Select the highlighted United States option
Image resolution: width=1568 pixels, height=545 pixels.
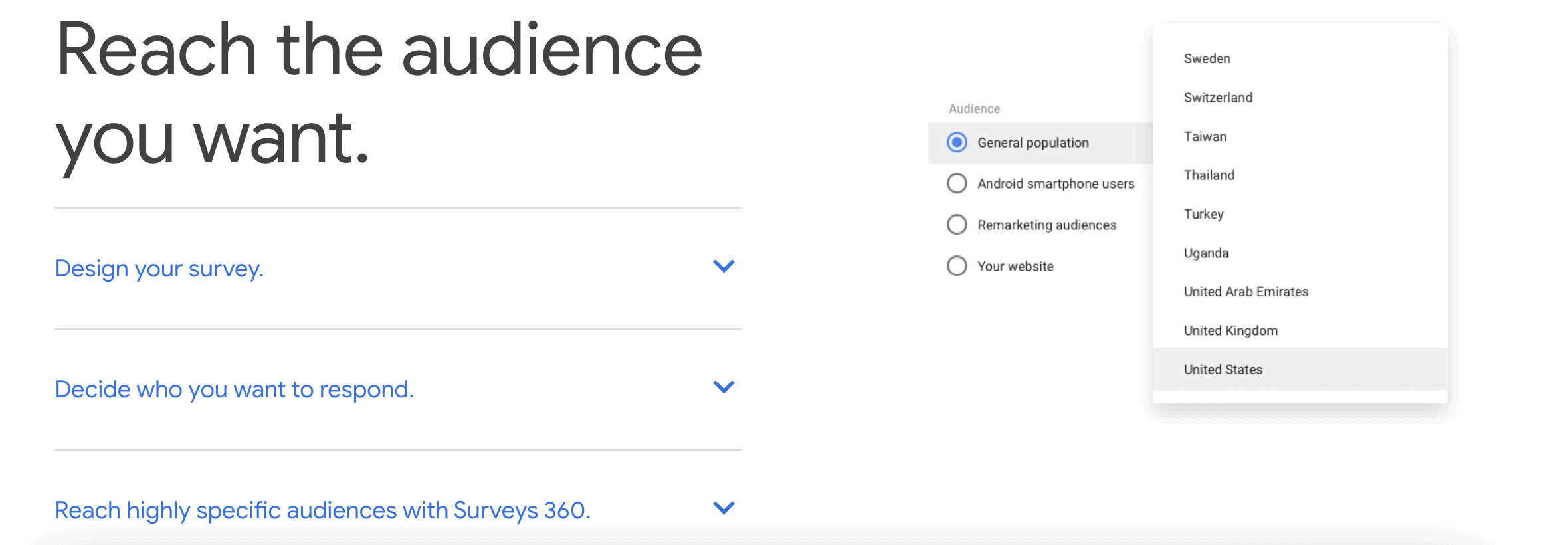[x=1223, y=370]
